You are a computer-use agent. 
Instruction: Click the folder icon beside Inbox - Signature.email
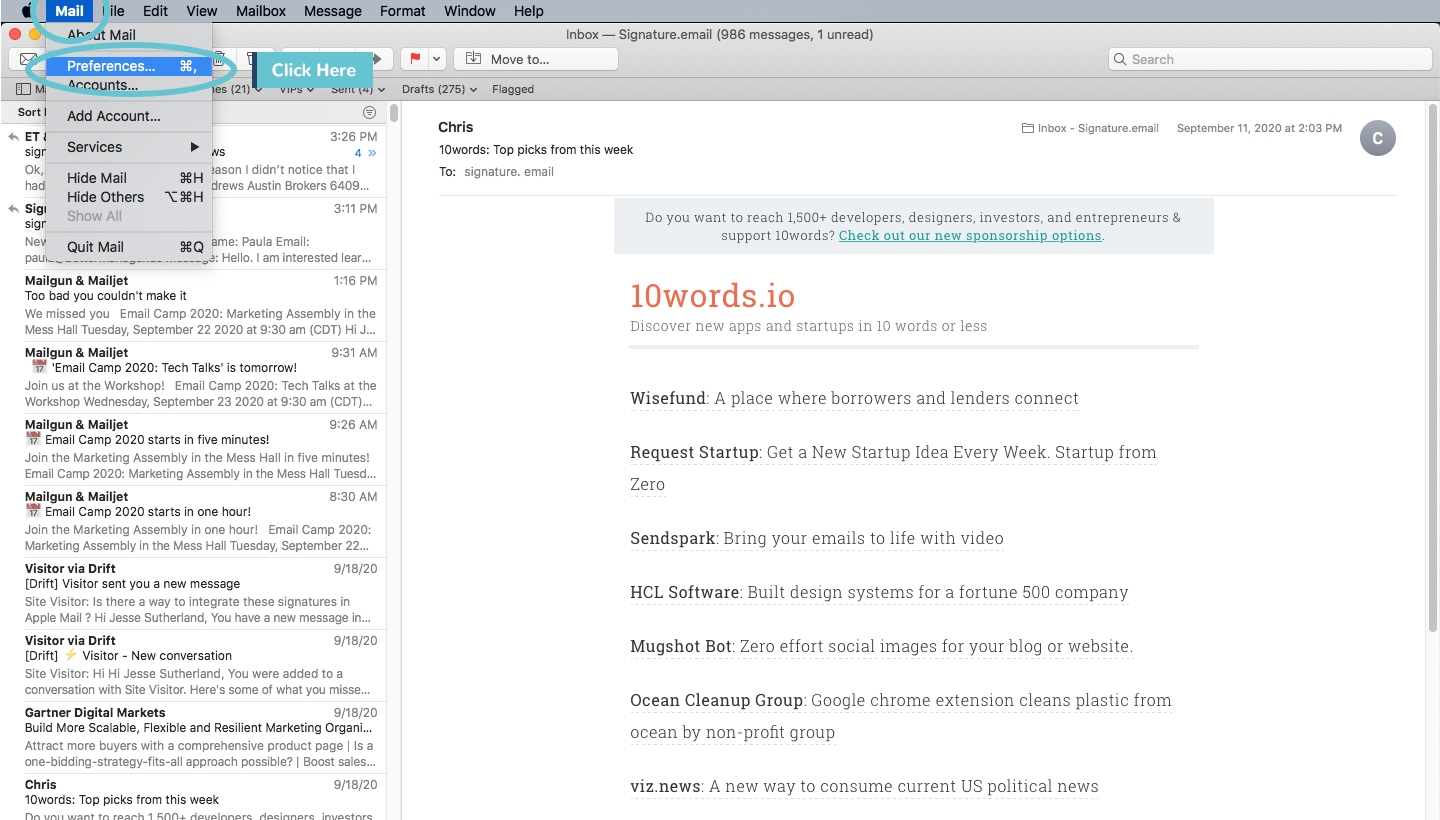coord(1027,128)
